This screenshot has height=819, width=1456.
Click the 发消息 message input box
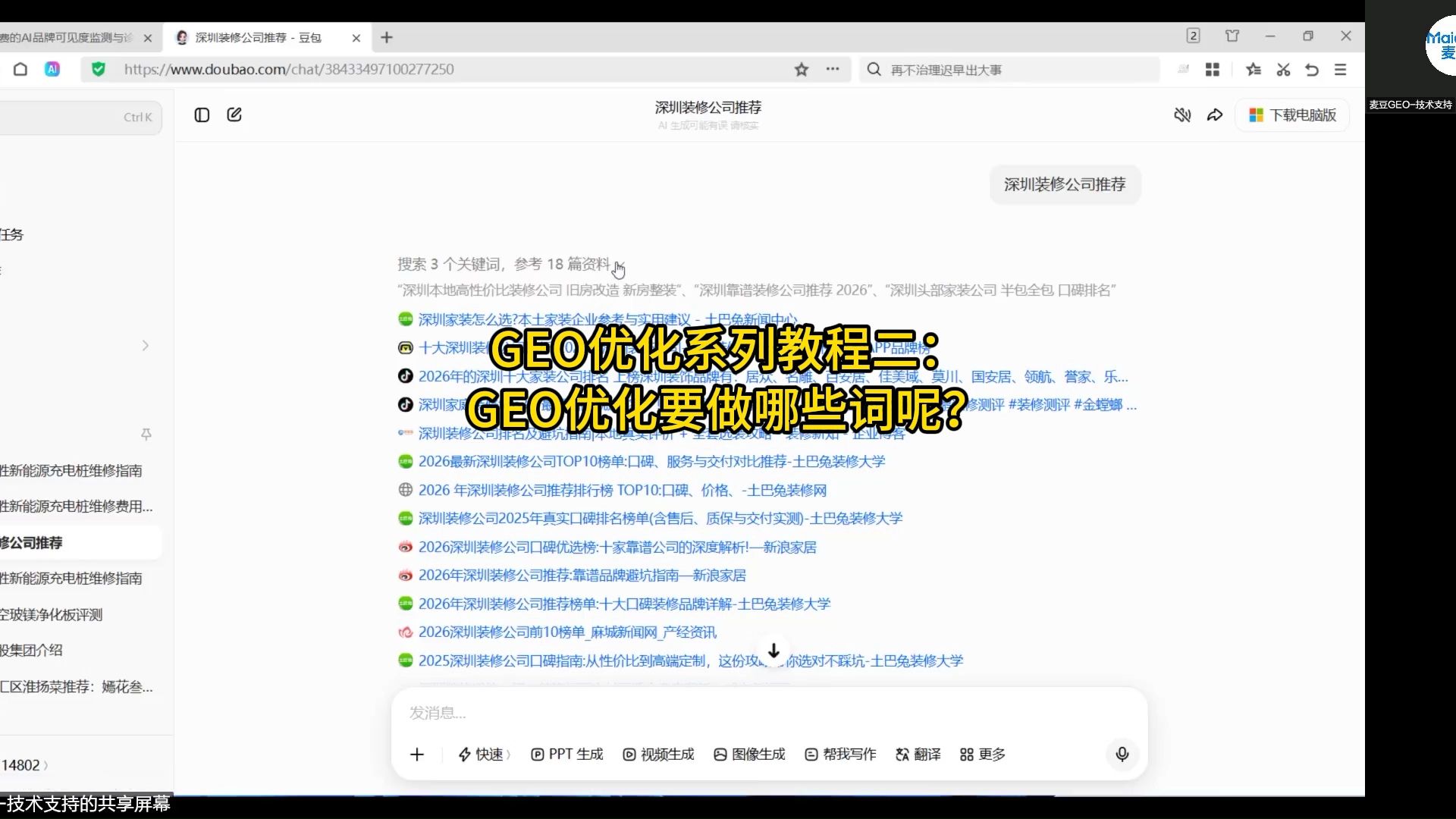coord(769,713)
